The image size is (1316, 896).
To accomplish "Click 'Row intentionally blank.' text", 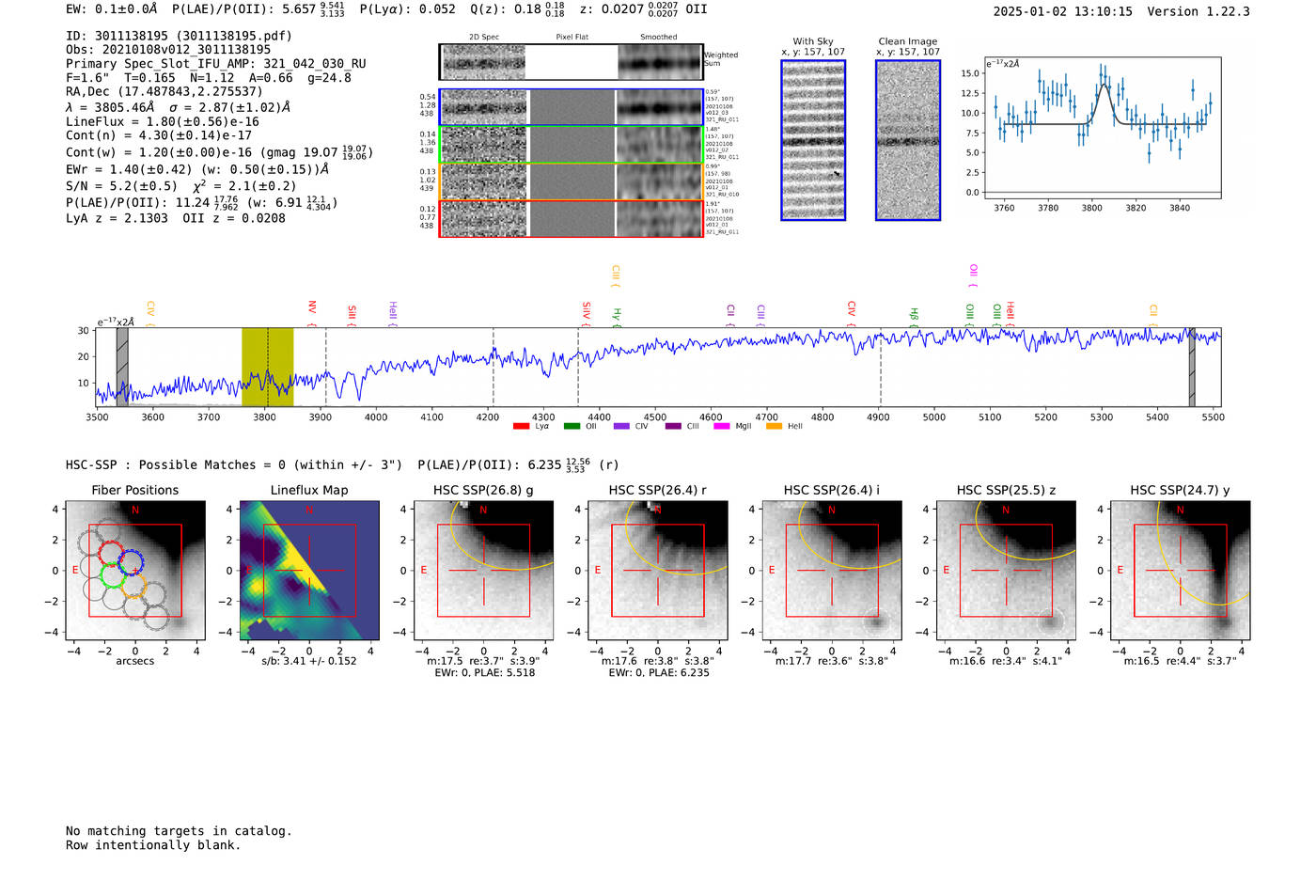I will coord(153,845).
